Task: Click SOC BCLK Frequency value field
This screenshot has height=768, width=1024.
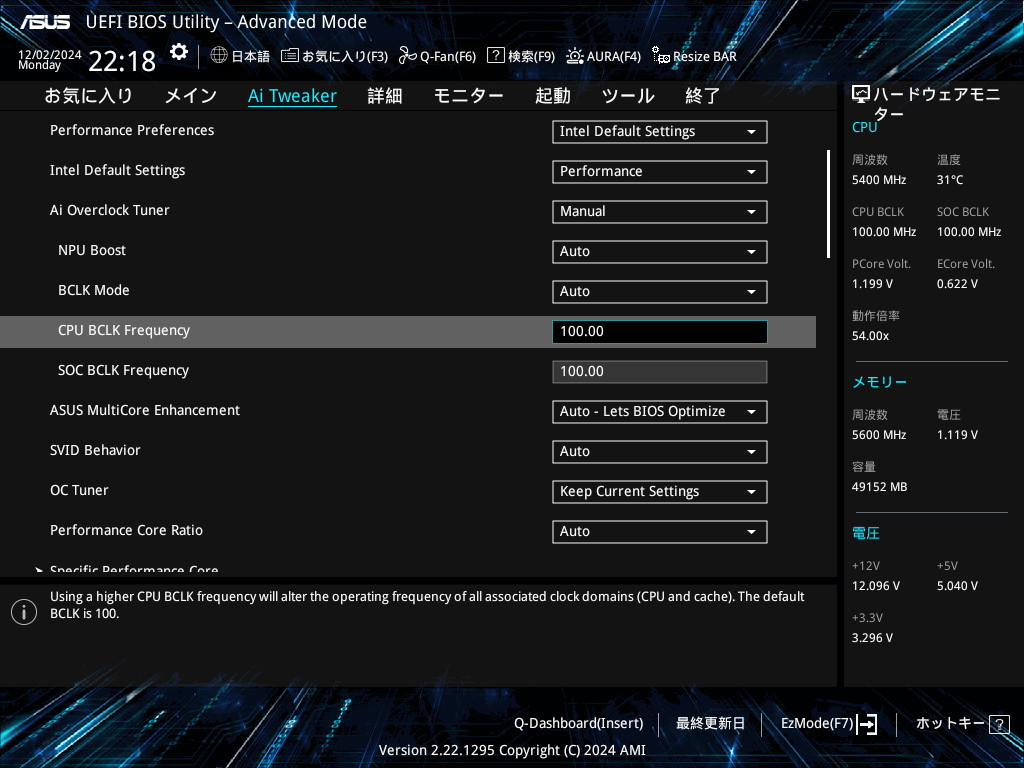Action: tap(660, 372)
